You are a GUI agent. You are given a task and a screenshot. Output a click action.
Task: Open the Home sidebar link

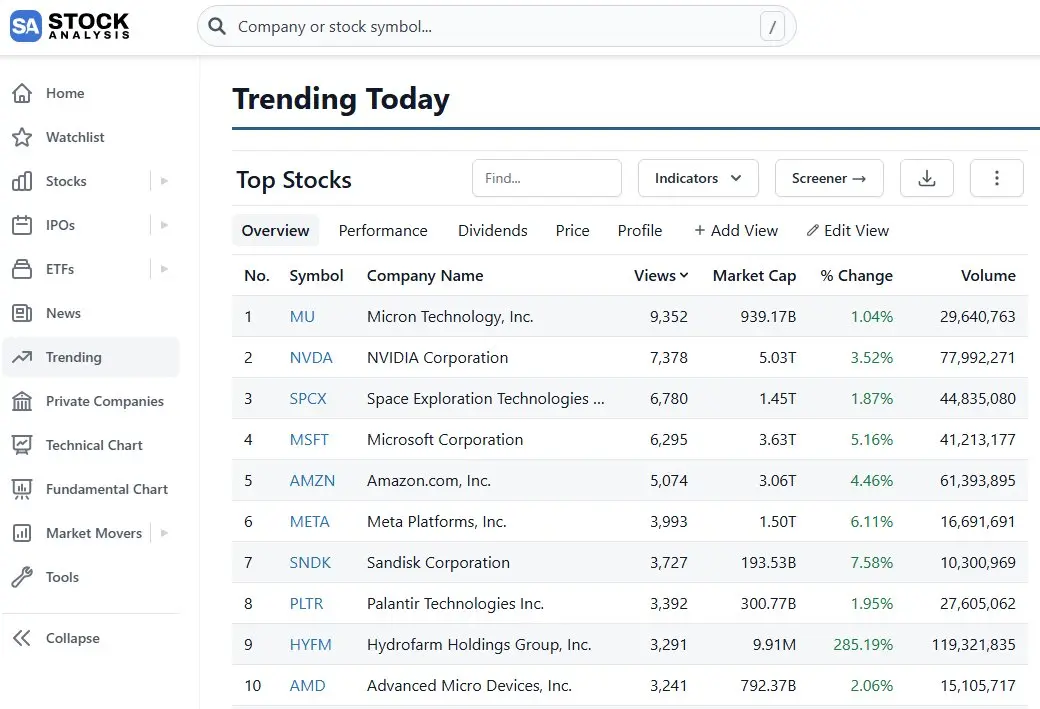click(x=65, y=93)
